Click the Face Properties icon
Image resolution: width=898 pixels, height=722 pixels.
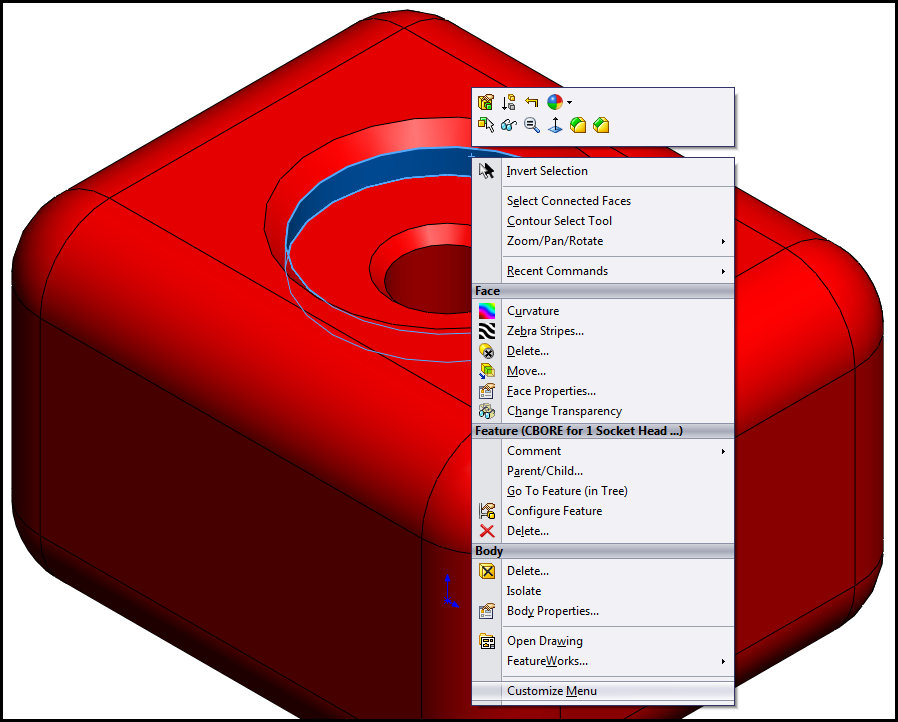coord(487,391)
